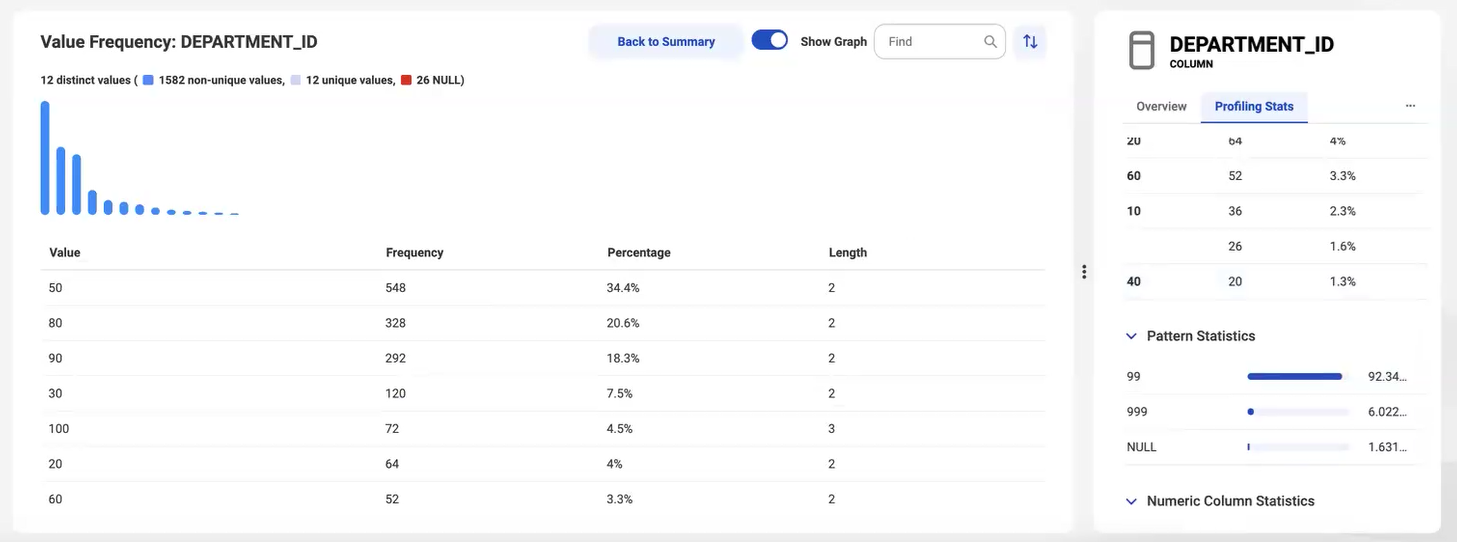The image size is (1457, 542).
Task: Click the vertical dots panel divider handle
Action: pos(1084,272)
